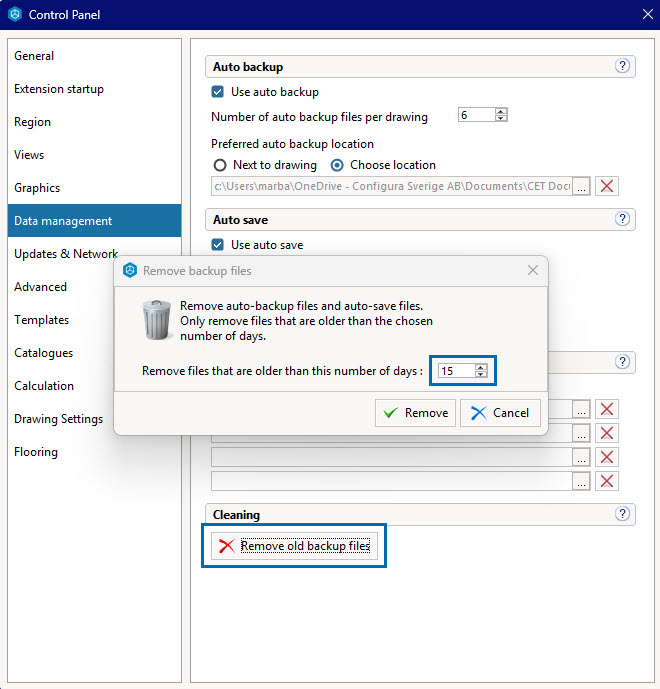Viewport: 660px width, 689px height.
Task: Select the Choose location radio option
Action: point(337,165)
